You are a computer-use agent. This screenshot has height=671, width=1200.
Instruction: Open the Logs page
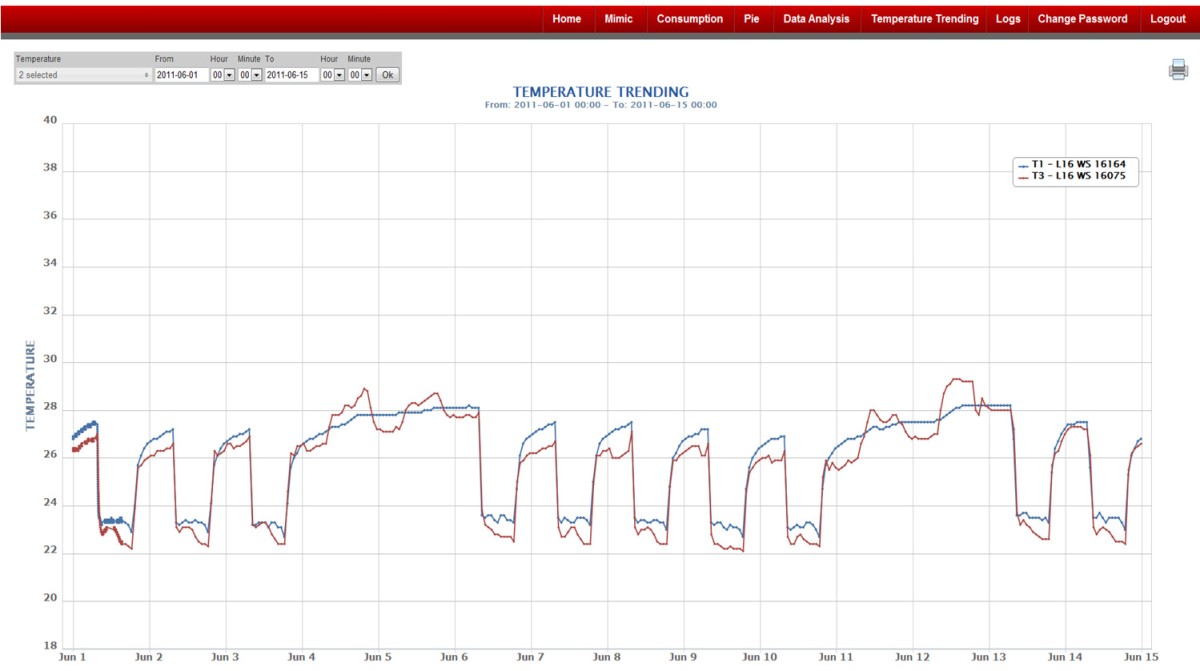tap(1009, 19)
